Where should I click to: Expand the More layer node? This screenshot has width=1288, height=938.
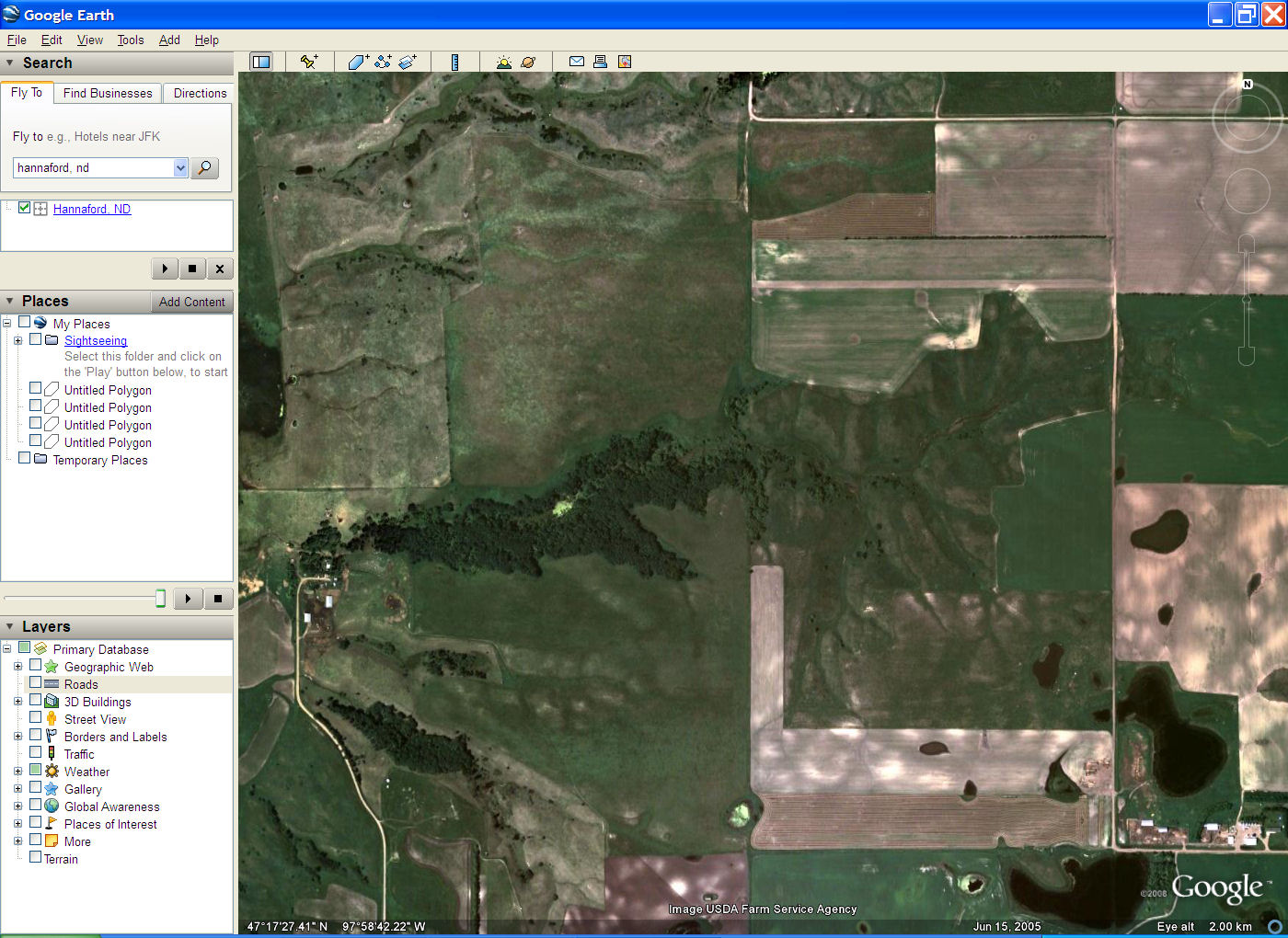coord(17,841)
